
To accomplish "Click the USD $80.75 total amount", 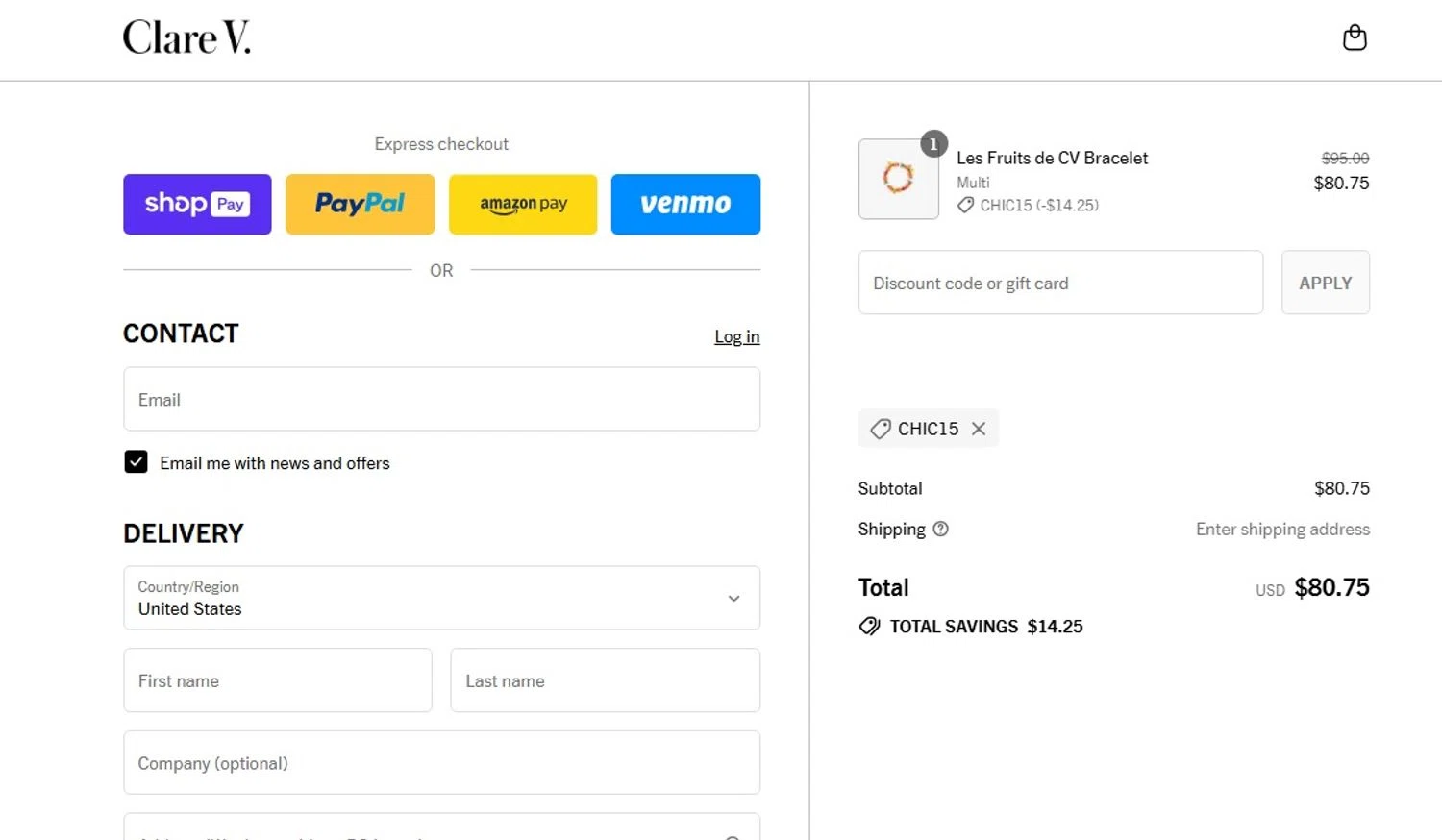I will click(1312, 587).
